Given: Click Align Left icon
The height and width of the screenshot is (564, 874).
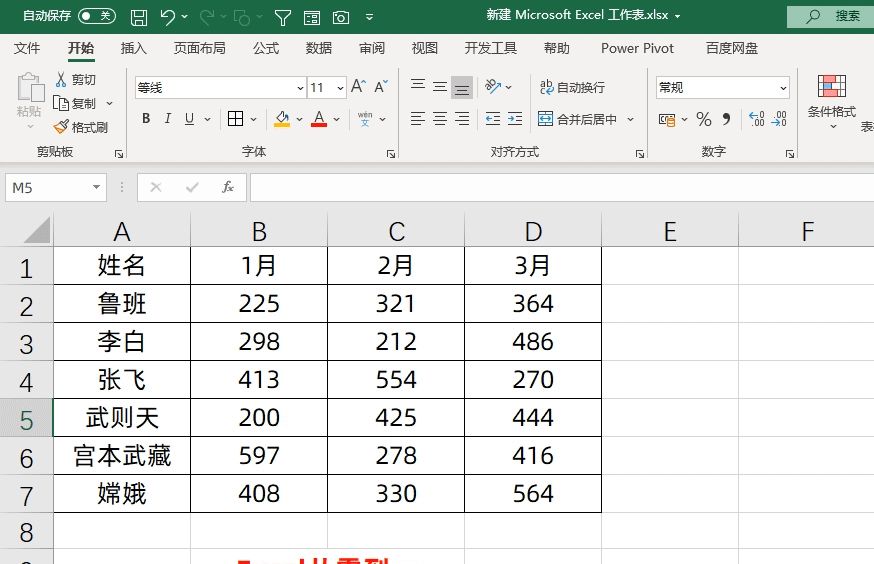Looking at the screenshot, I should [x=417, y=119].
